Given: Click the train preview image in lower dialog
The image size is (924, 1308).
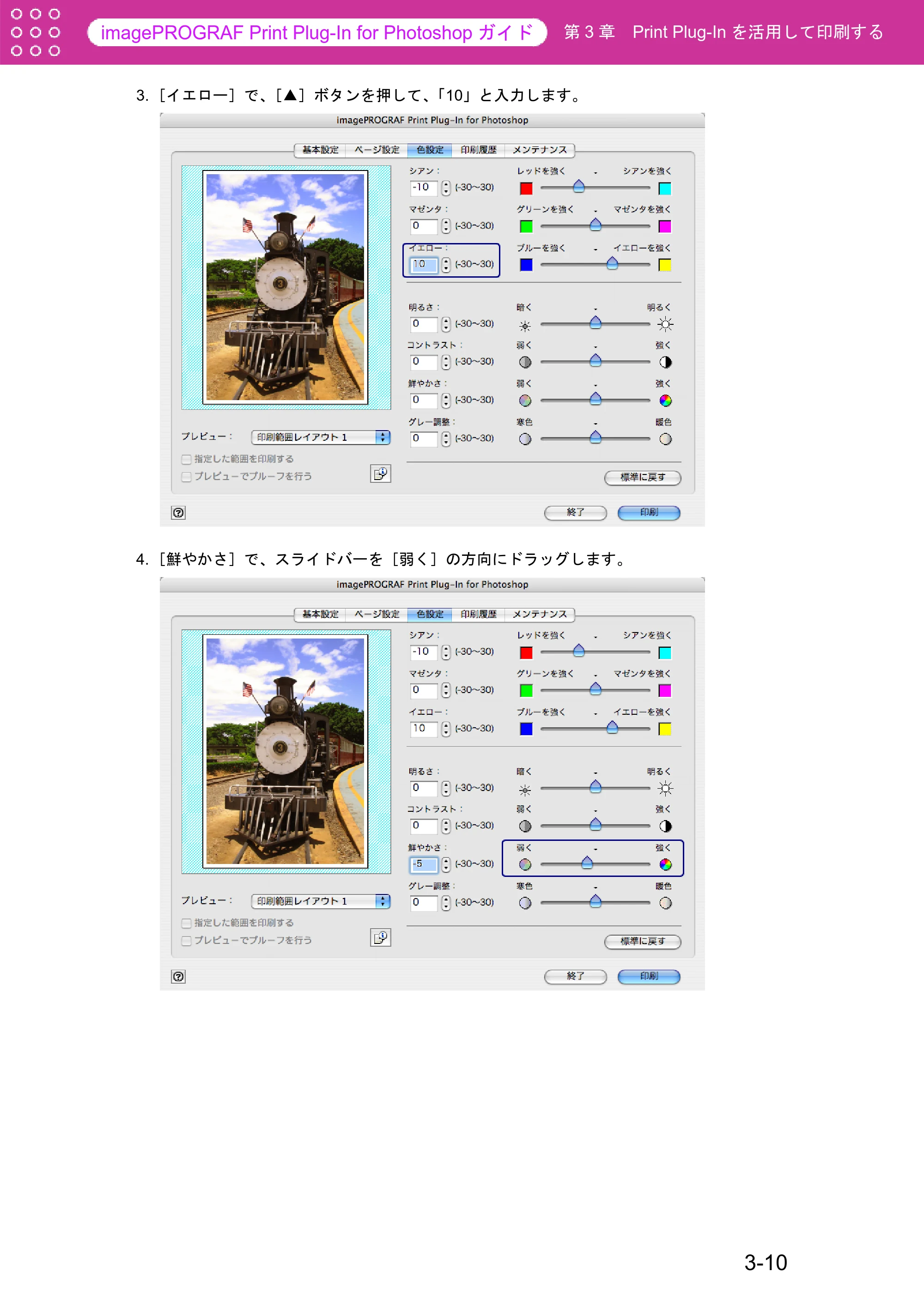Looking at the screenshot, I should [286, 752].
